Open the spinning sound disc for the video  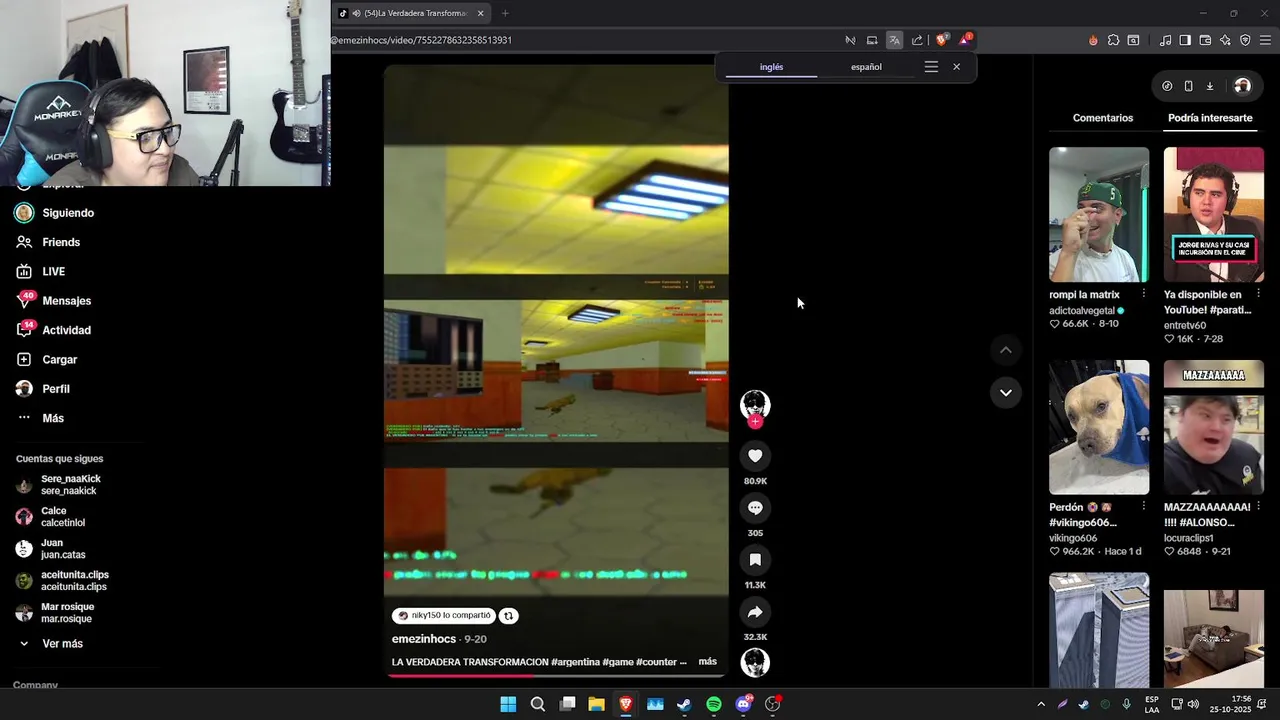tap(755, 662)
